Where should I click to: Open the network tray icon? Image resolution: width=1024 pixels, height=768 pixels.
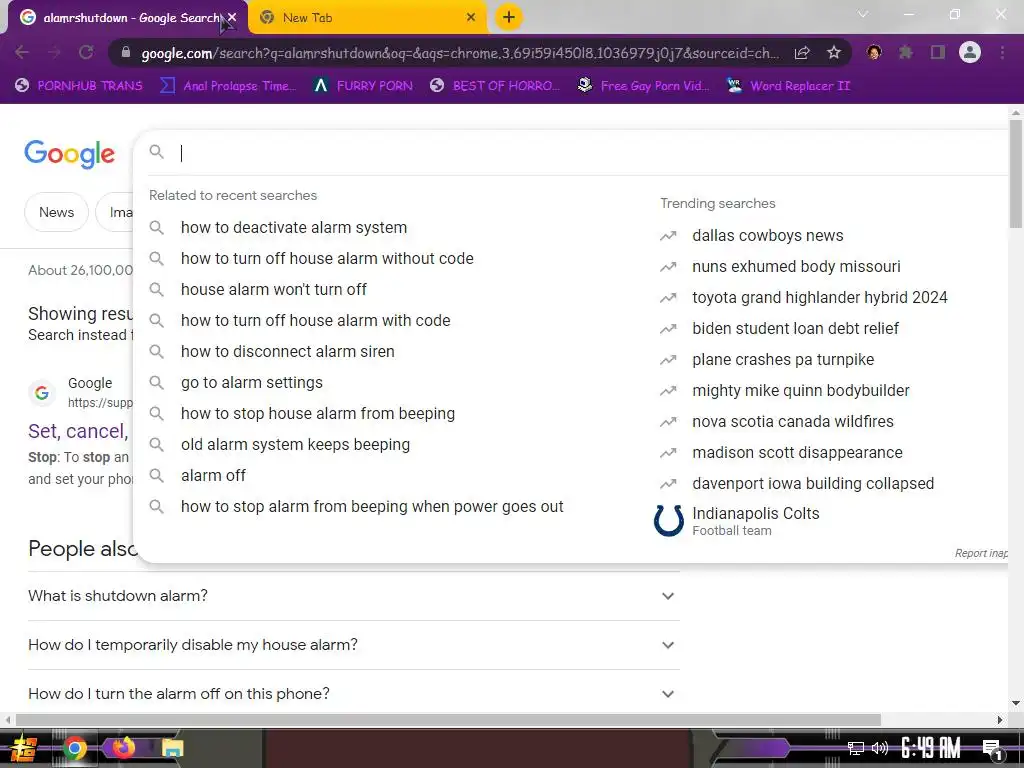click(856, 748)
